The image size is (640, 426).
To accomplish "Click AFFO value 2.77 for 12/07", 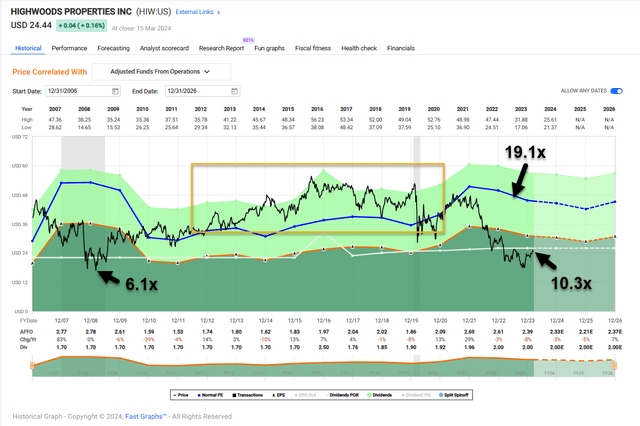I will tap(62, 332).
